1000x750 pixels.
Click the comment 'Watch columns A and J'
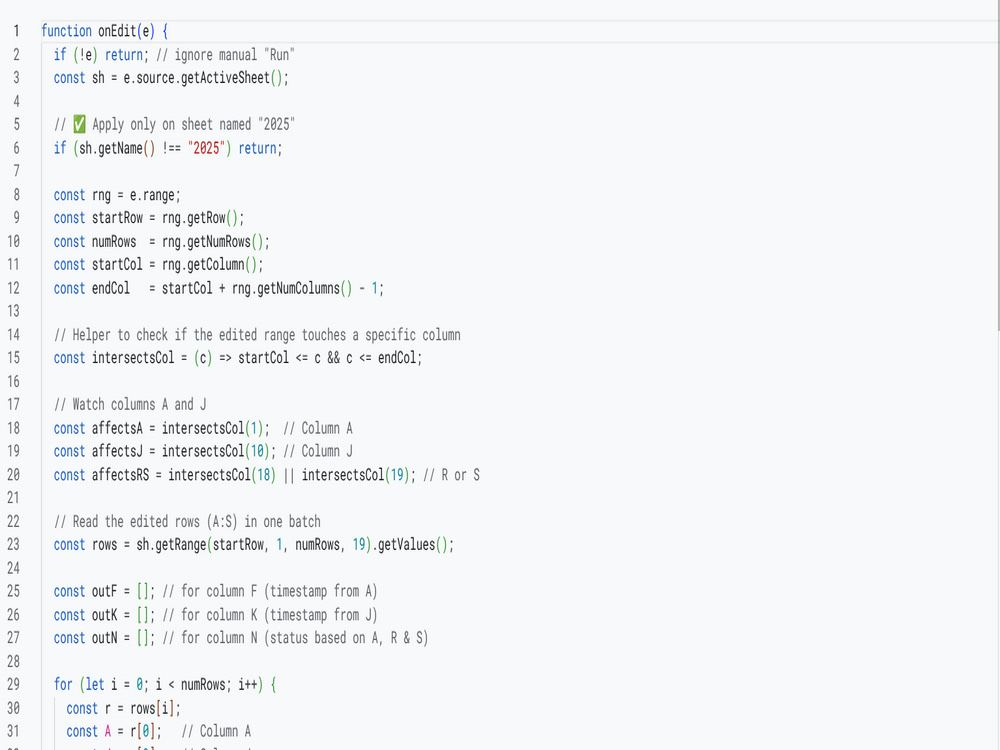coord(139,404)
